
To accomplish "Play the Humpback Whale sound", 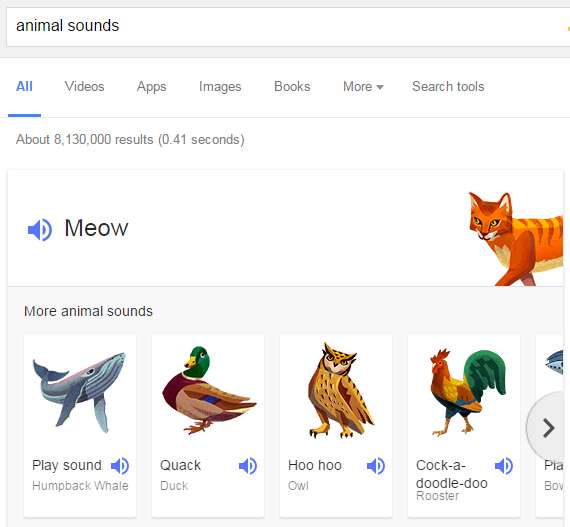I will 120,466.
